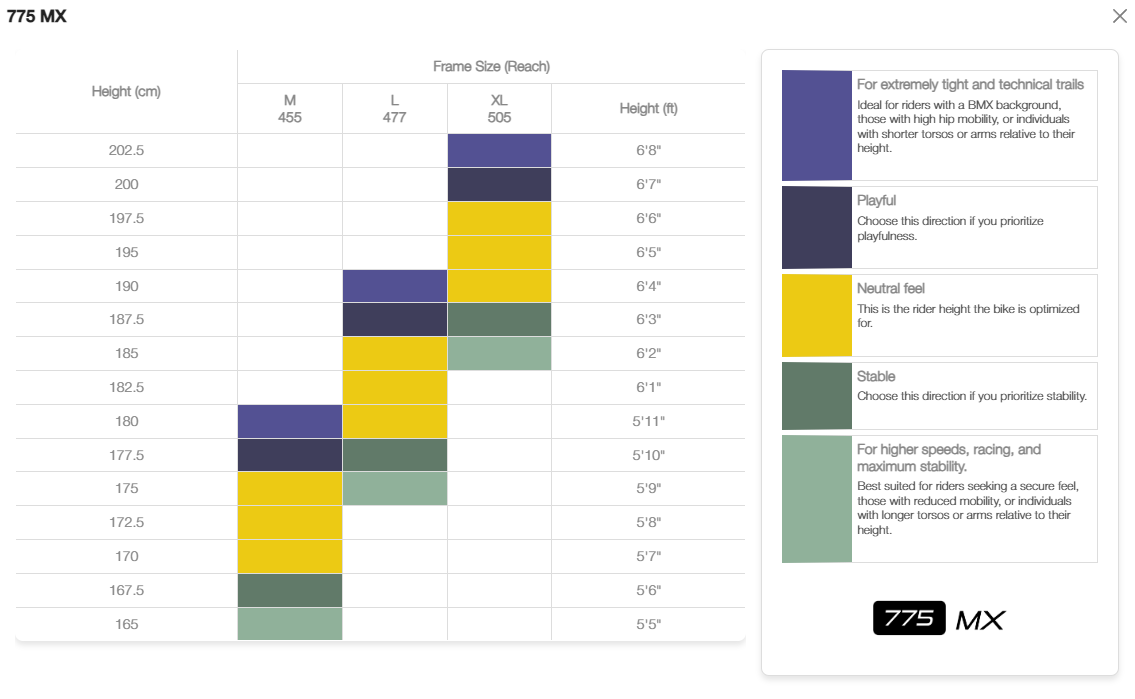Click the Frame Size (Reach) header

point(491,67)
